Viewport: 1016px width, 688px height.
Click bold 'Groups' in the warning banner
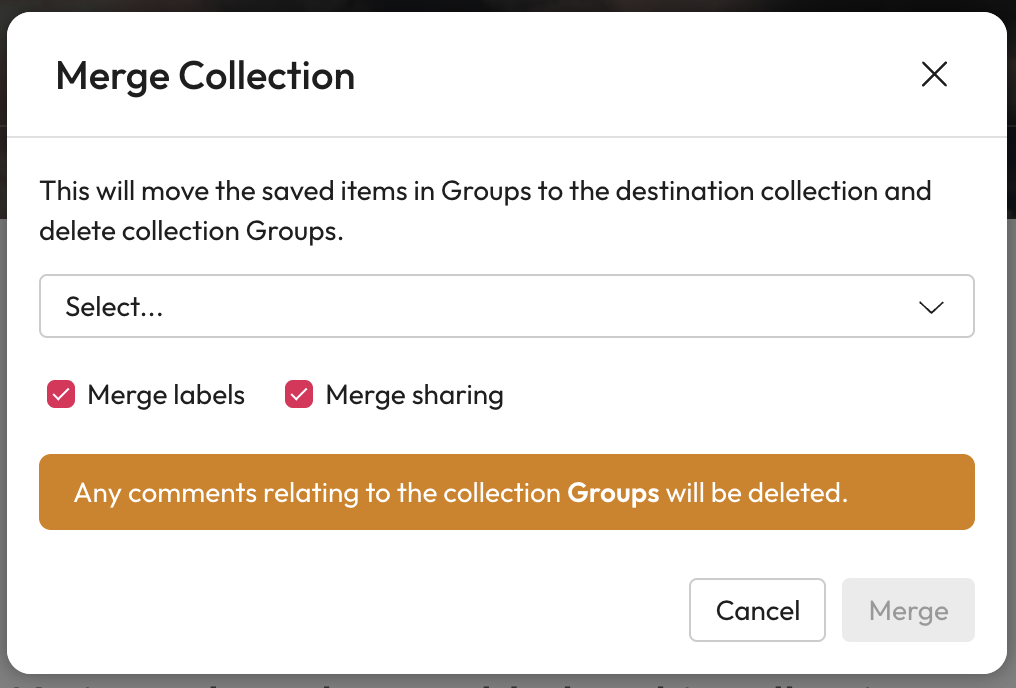tap(613, 493)
